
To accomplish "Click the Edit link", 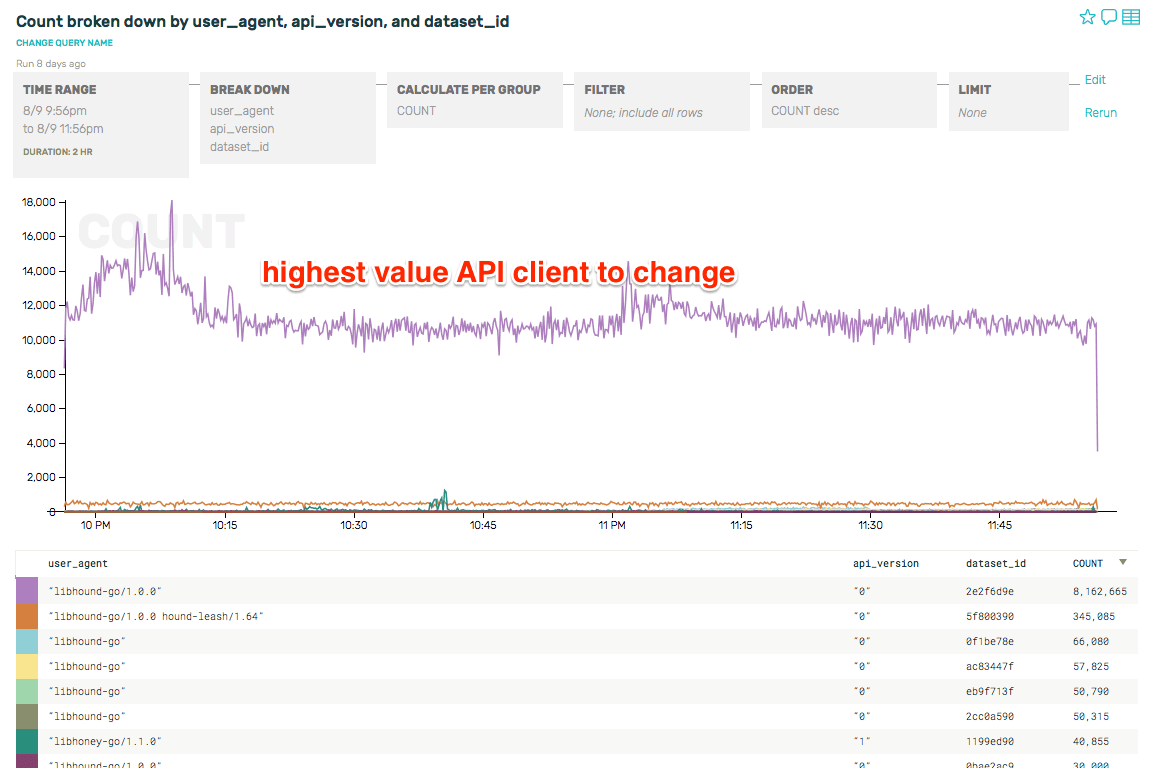I will (x=1095, y=80).
